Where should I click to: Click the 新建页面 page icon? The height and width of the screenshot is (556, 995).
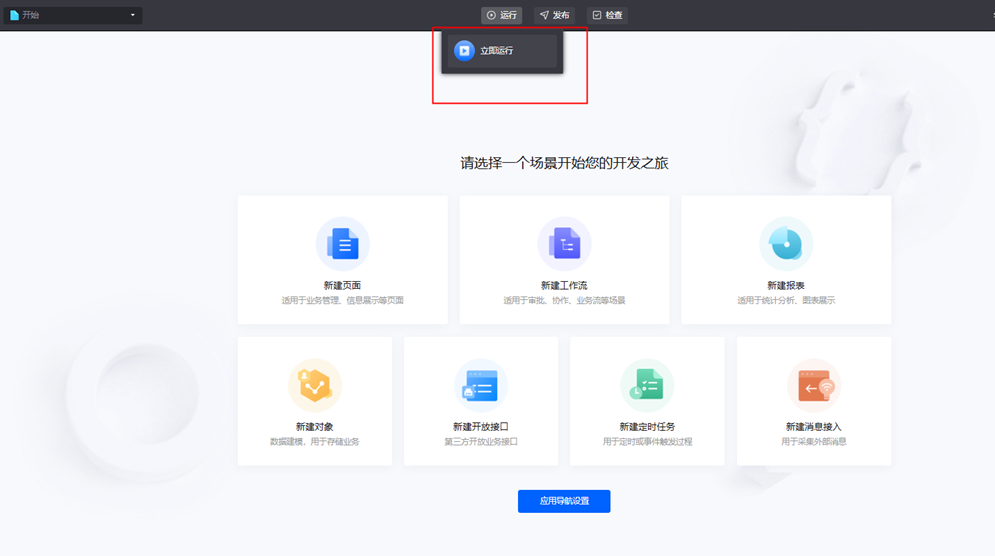click(x=343, y=244)
